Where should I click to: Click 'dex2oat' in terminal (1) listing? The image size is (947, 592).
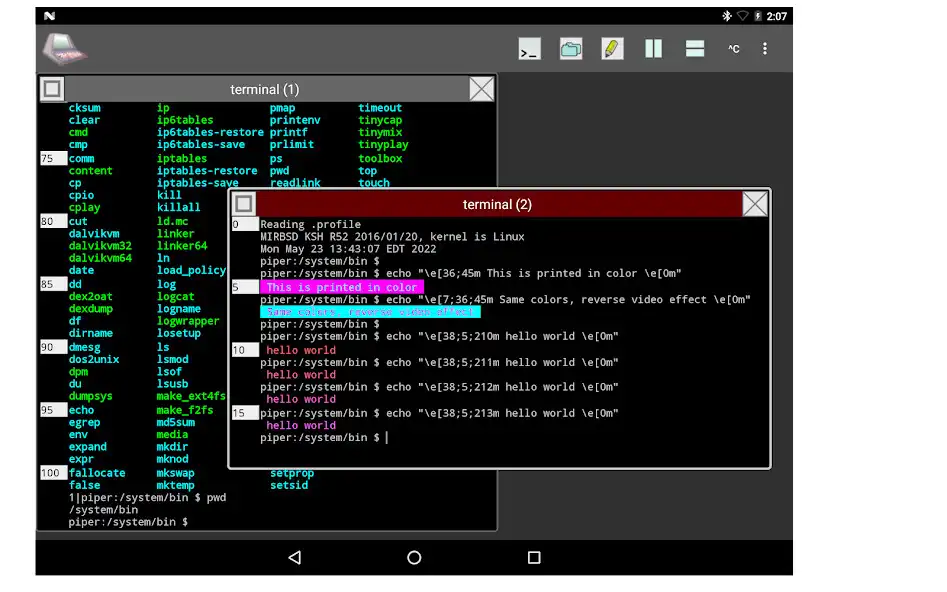coord(91,296)
